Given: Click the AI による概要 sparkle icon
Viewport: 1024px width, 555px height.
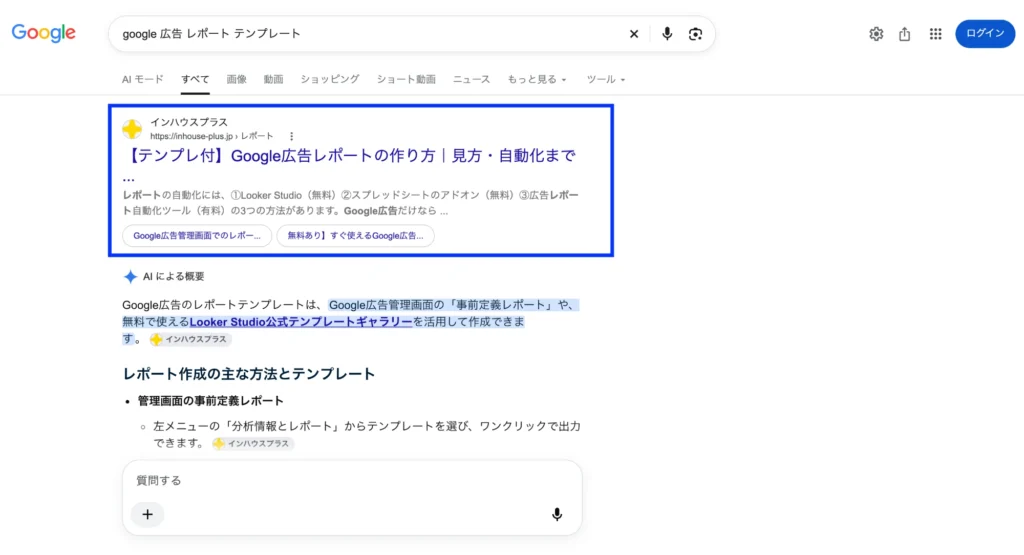Looking at the screenshot, I should pos(131,277).
